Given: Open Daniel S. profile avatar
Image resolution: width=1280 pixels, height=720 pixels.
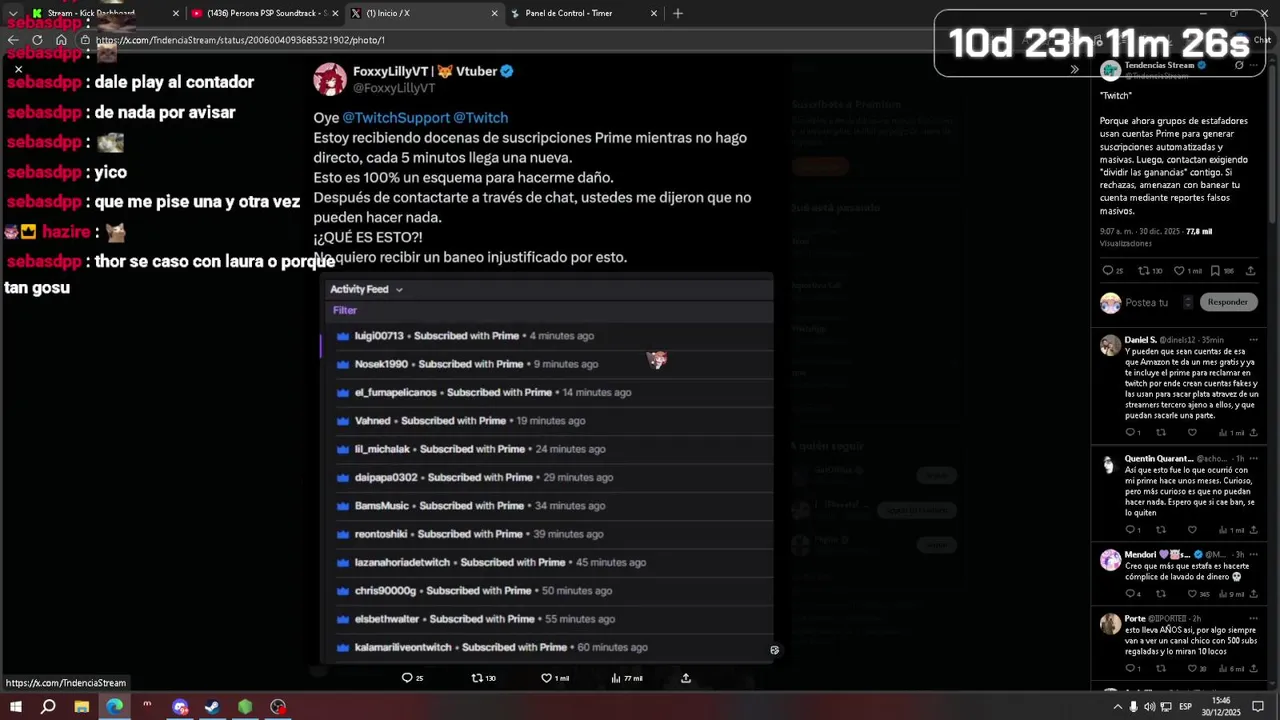Looking at the screenshot, I should click(x=1110, y=346).
